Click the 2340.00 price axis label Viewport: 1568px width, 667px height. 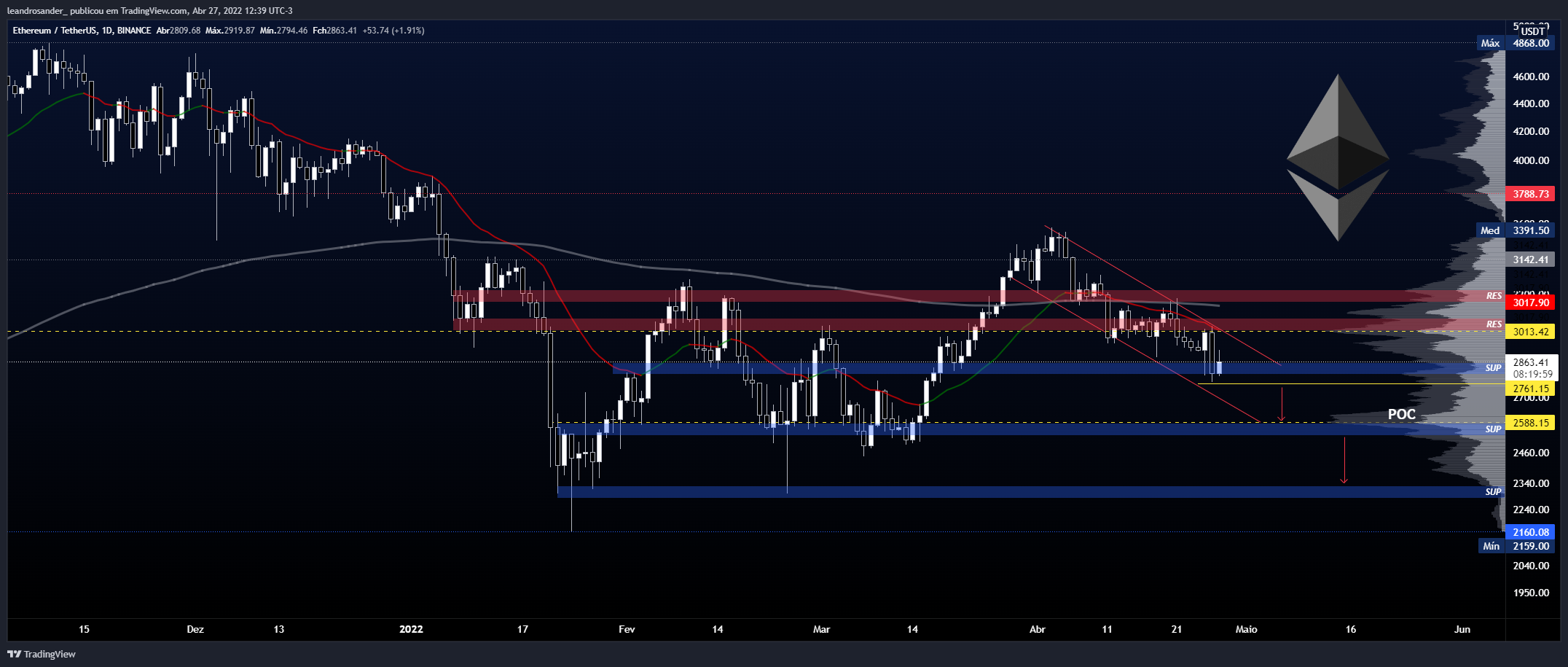pos(1531,483)
